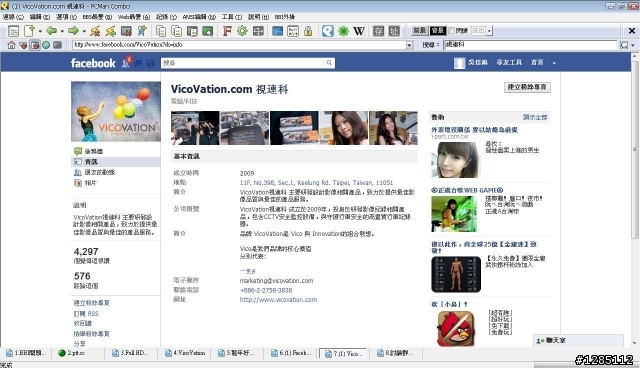Select the 背景 background color button
This screenshot has height=368, width=640.
437,31
